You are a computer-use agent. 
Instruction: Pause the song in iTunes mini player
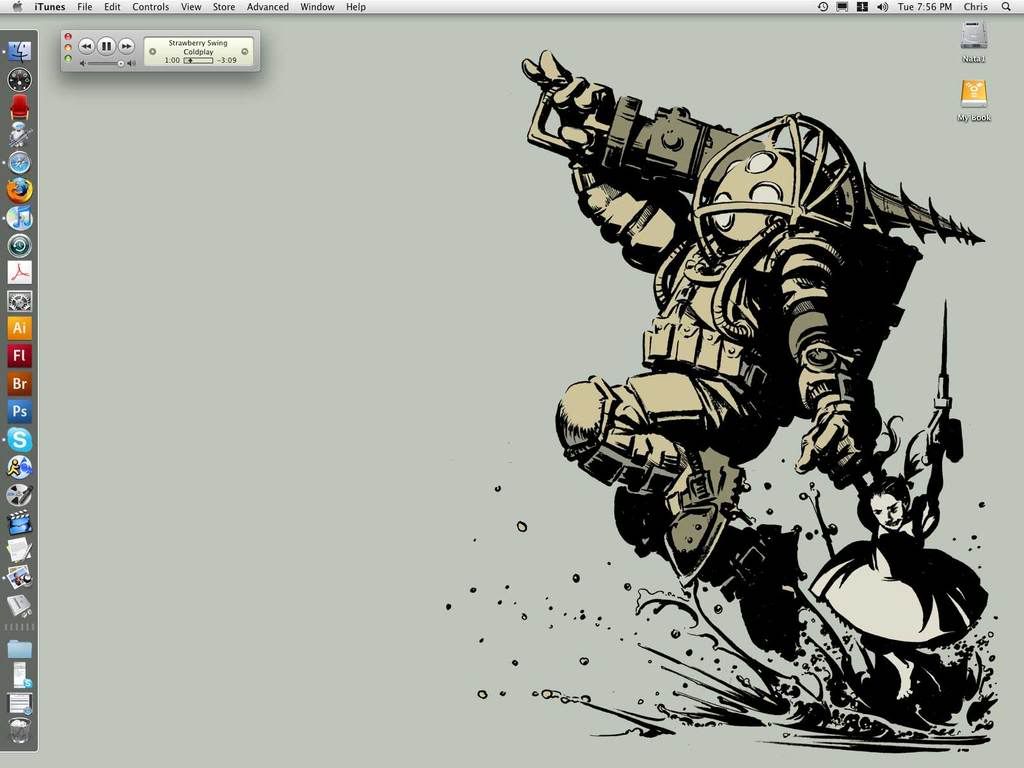point(106,46)
